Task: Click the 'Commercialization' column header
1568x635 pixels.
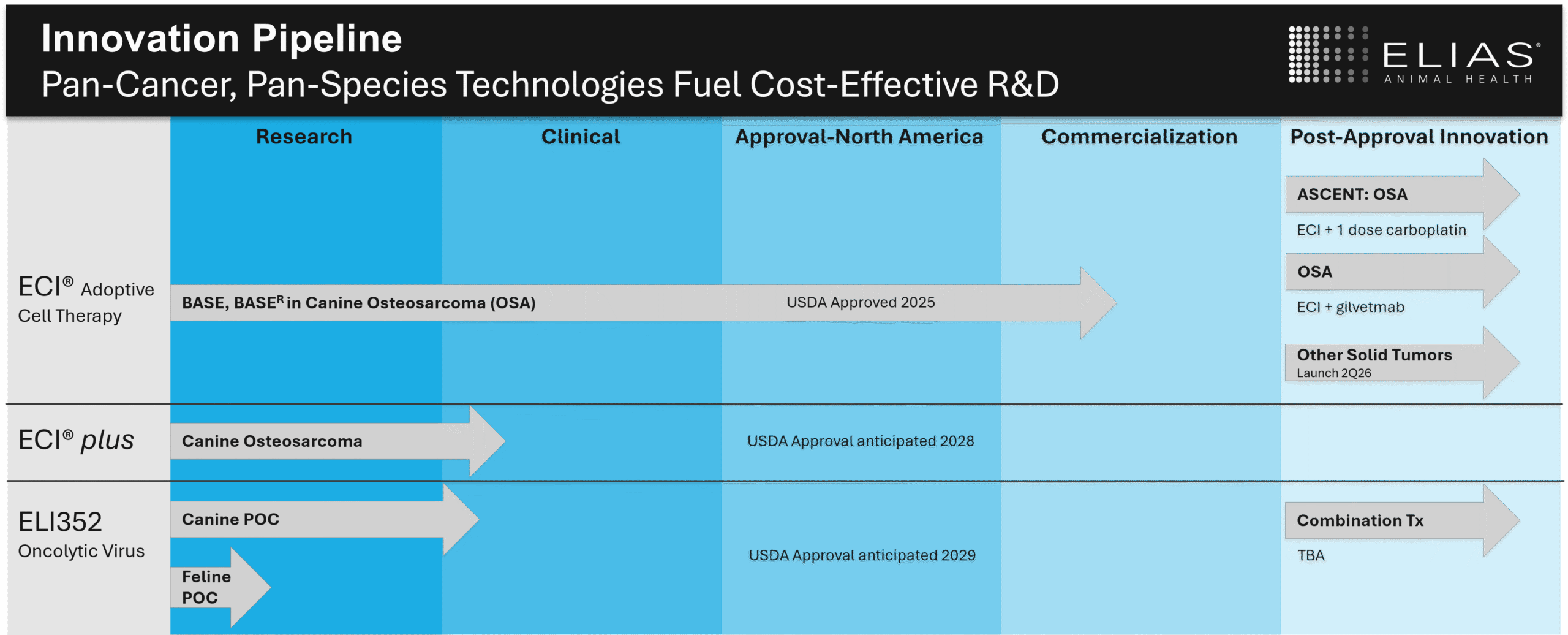Action: pos(1139,137)
